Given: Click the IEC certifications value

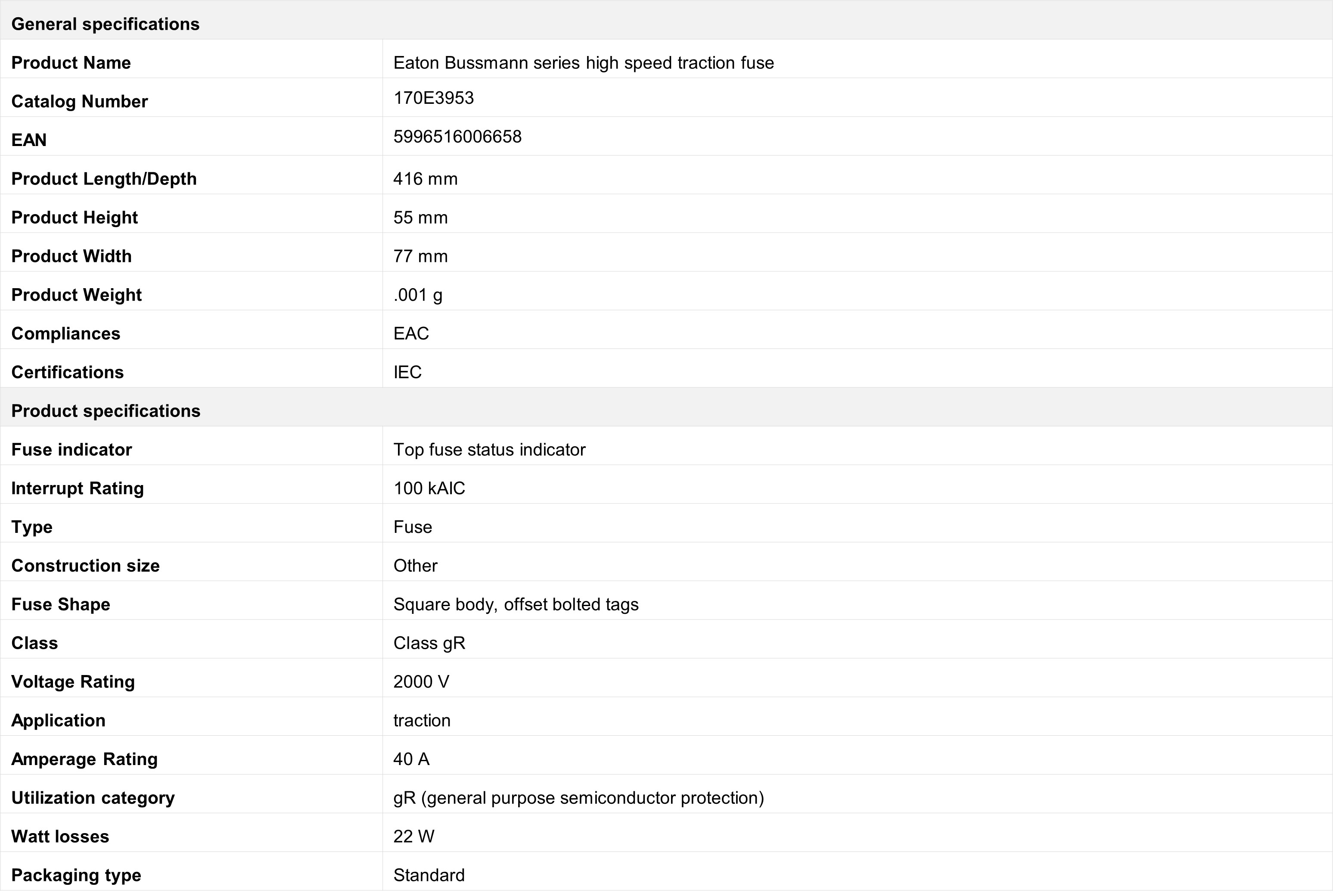Looking at the screenshot, I should (407, 373).
